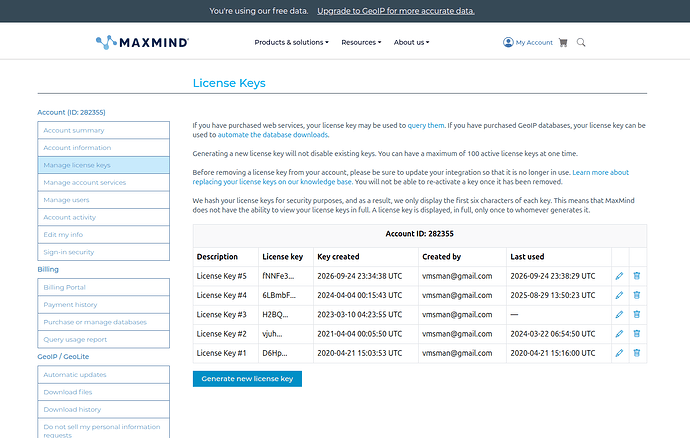Expand Products & solutions dropdown
Image resolution: width=690 pixels, height=438 pixels.
(x=291, y=42)
